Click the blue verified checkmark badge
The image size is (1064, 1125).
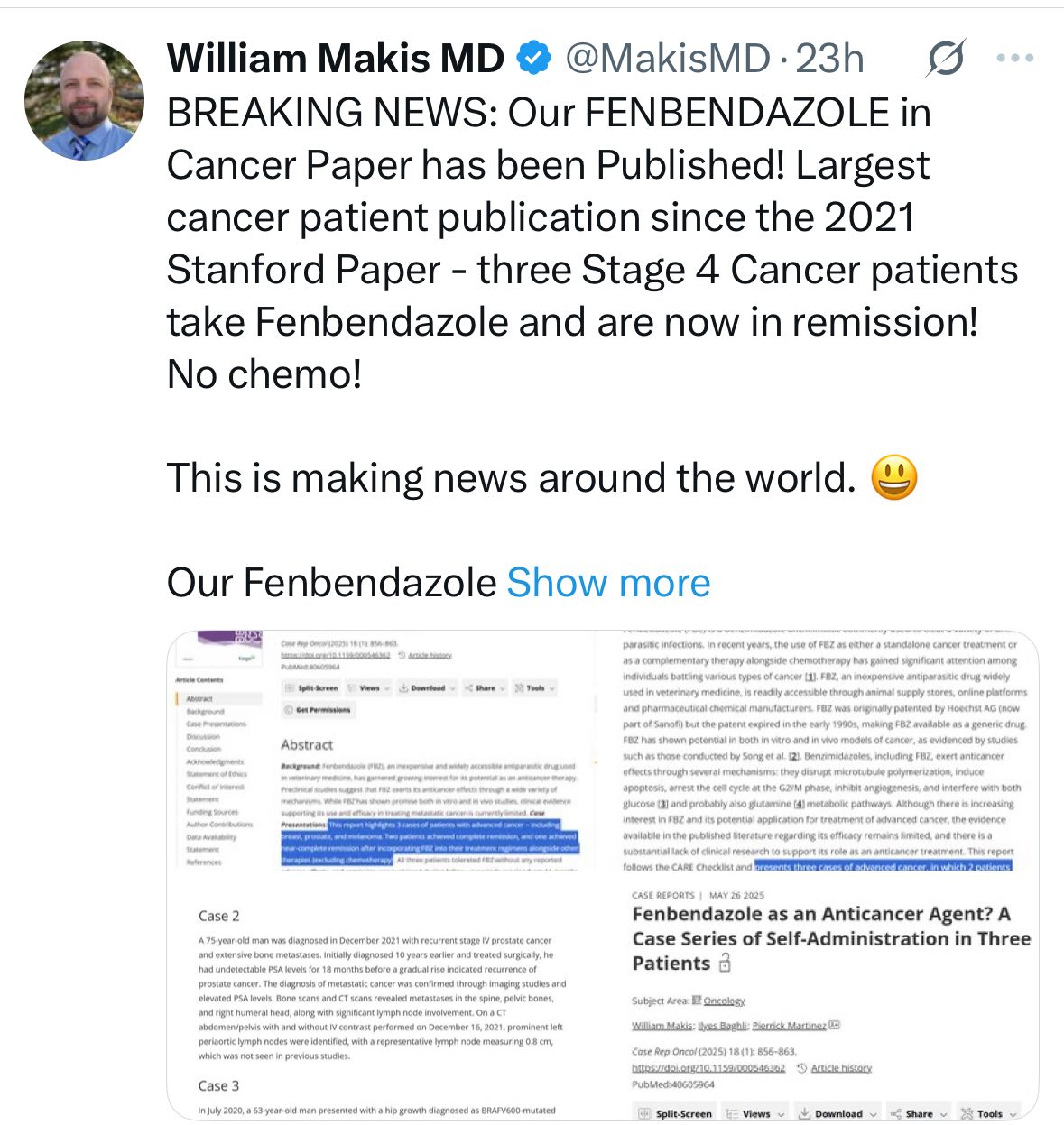[533, 60]
